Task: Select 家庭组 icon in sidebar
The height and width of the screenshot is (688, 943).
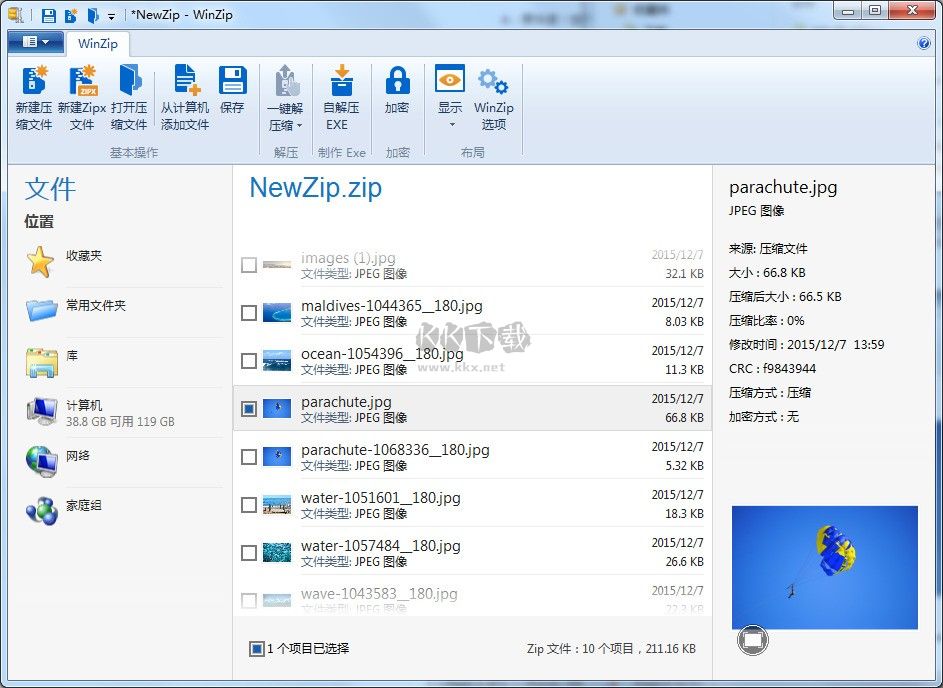Action: (41, 511)
